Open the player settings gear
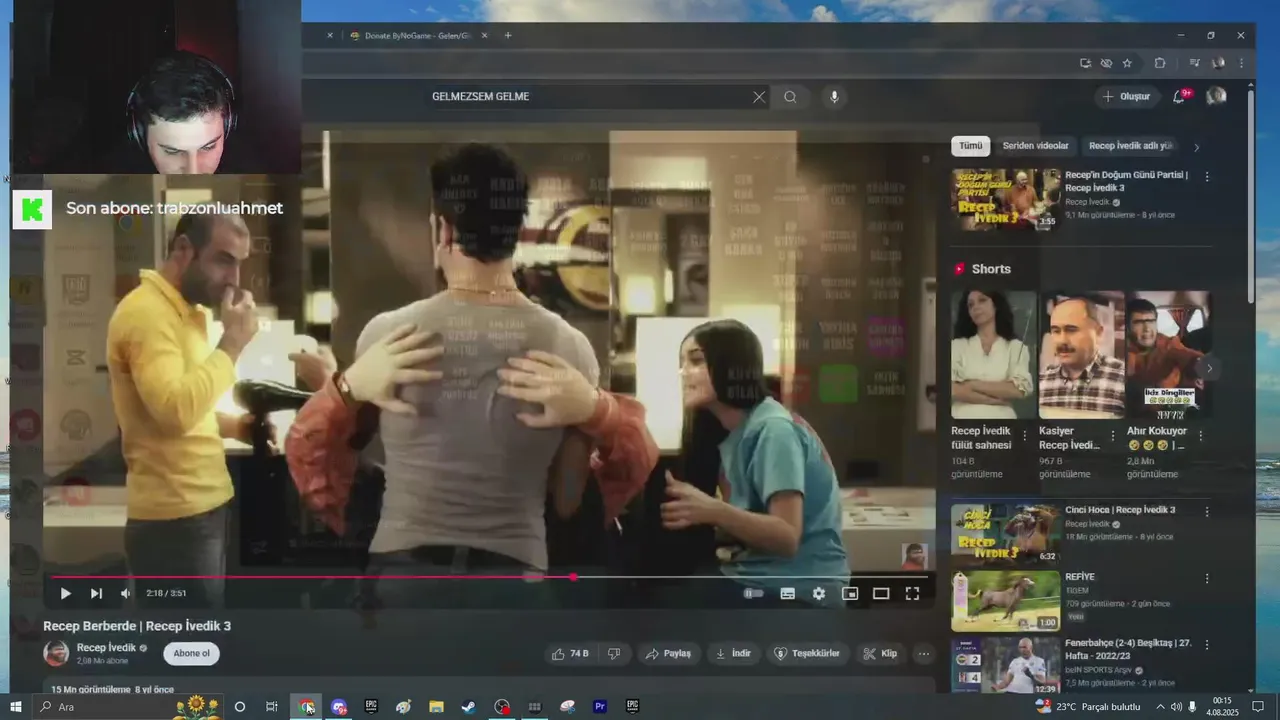 click(x=819, y=593)
